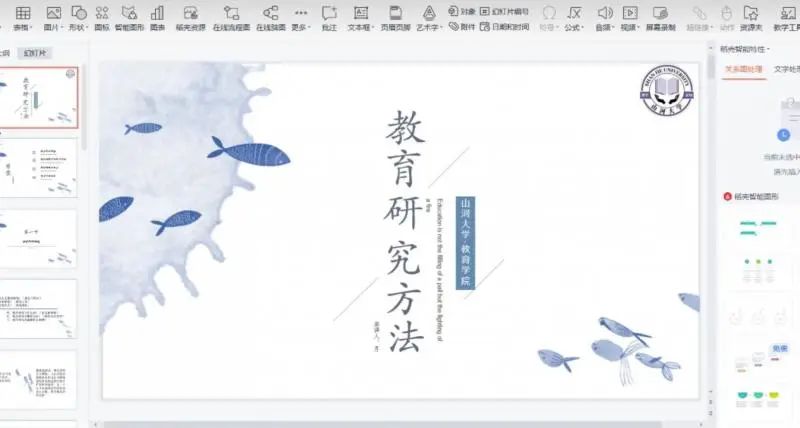Viewport: 800px width, 428px height.
Task: Insert 幻灯片编号 slide number
Action: [504, 11]
